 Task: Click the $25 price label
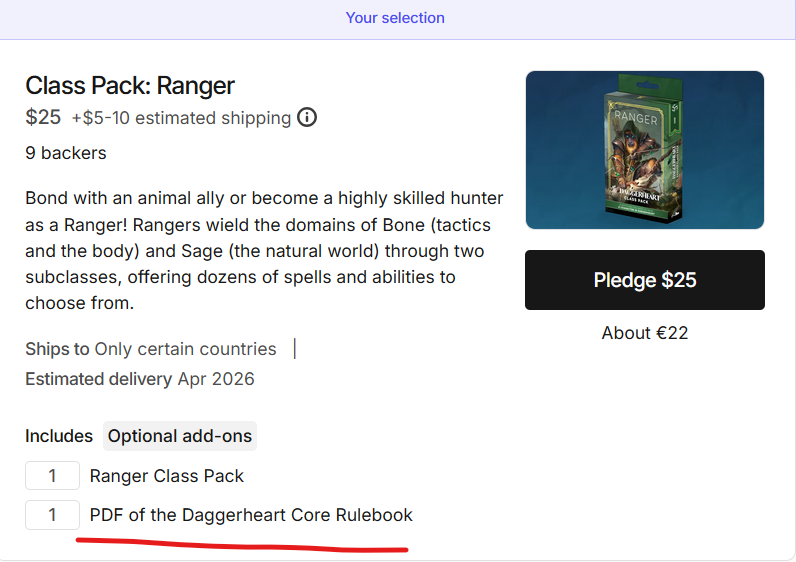pyautogui.click(x=43, y=117)
